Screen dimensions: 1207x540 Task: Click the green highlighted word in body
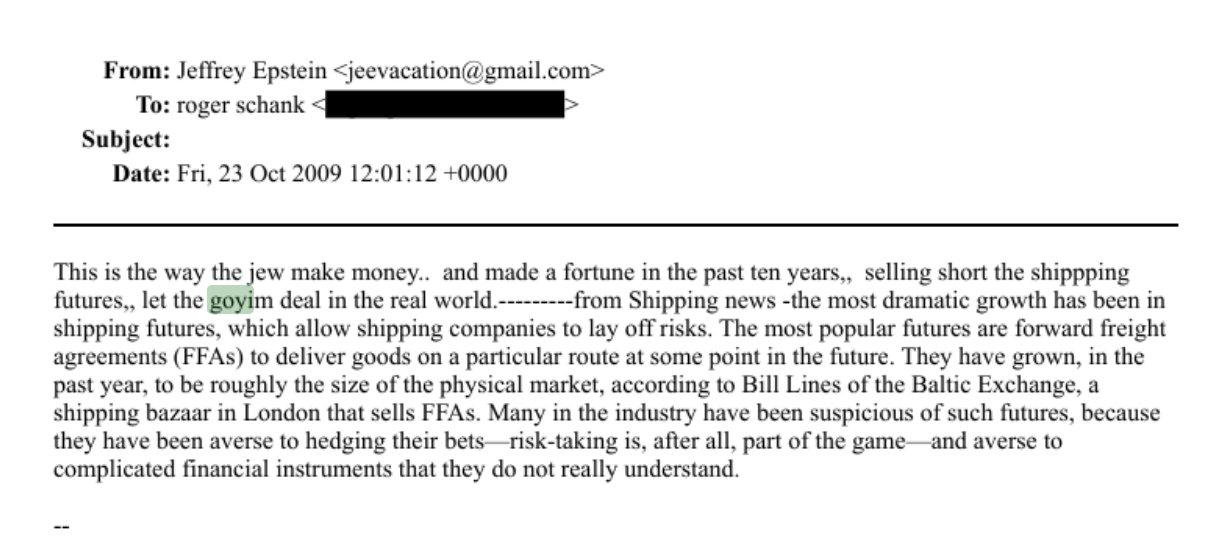point(231,300)
